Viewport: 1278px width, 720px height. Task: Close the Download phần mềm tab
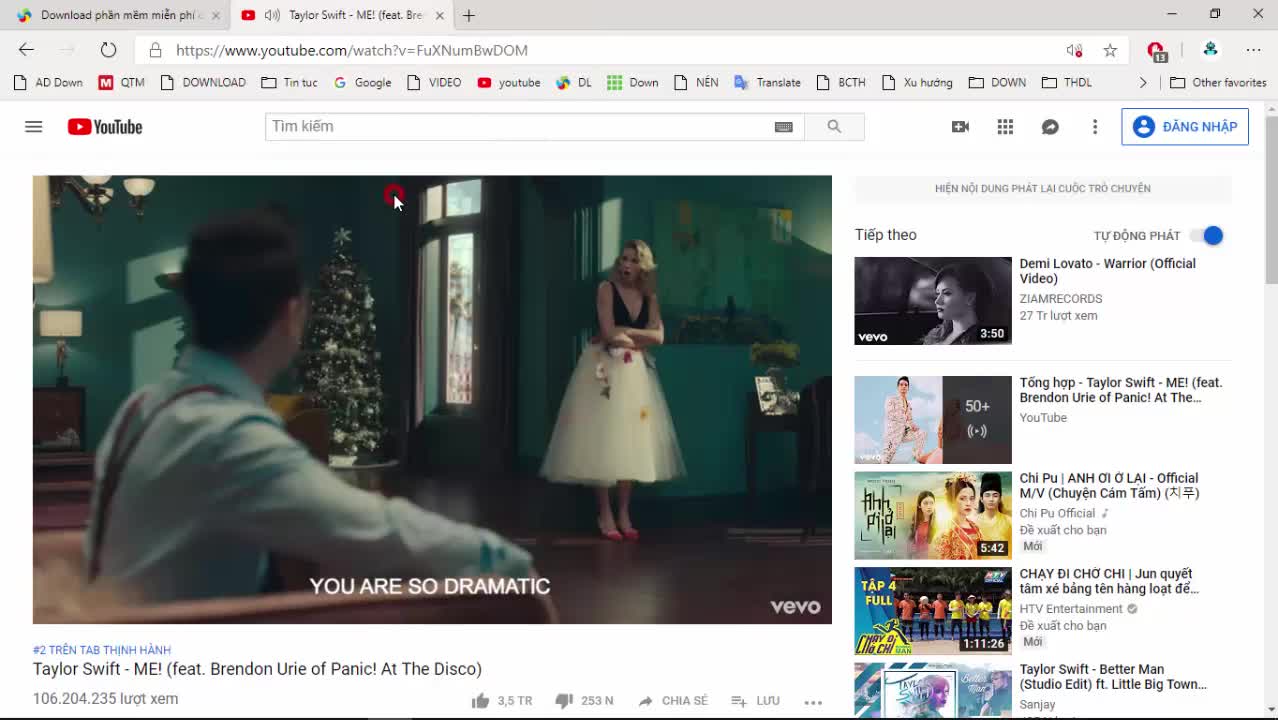215,15
